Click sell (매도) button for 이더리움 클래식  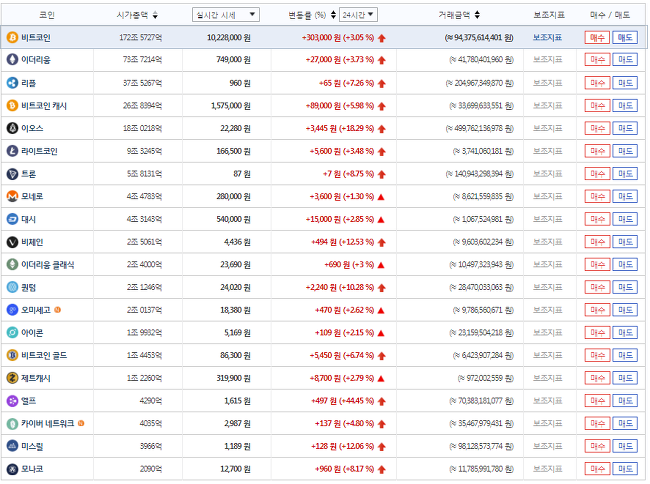click(x=625, y=264)
